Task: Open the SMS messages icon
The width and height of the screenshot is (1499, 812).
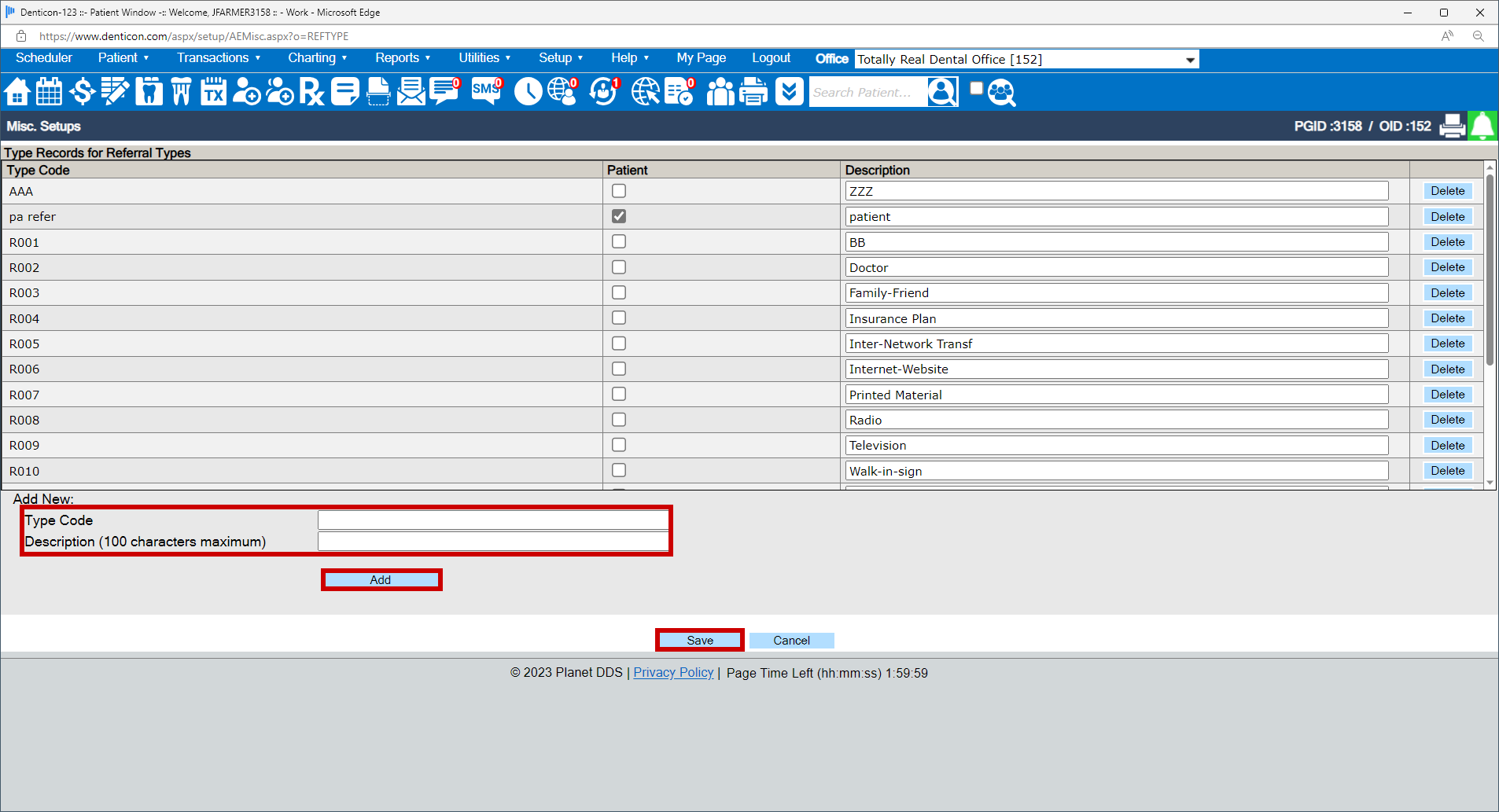Action: tap(486, 92)
